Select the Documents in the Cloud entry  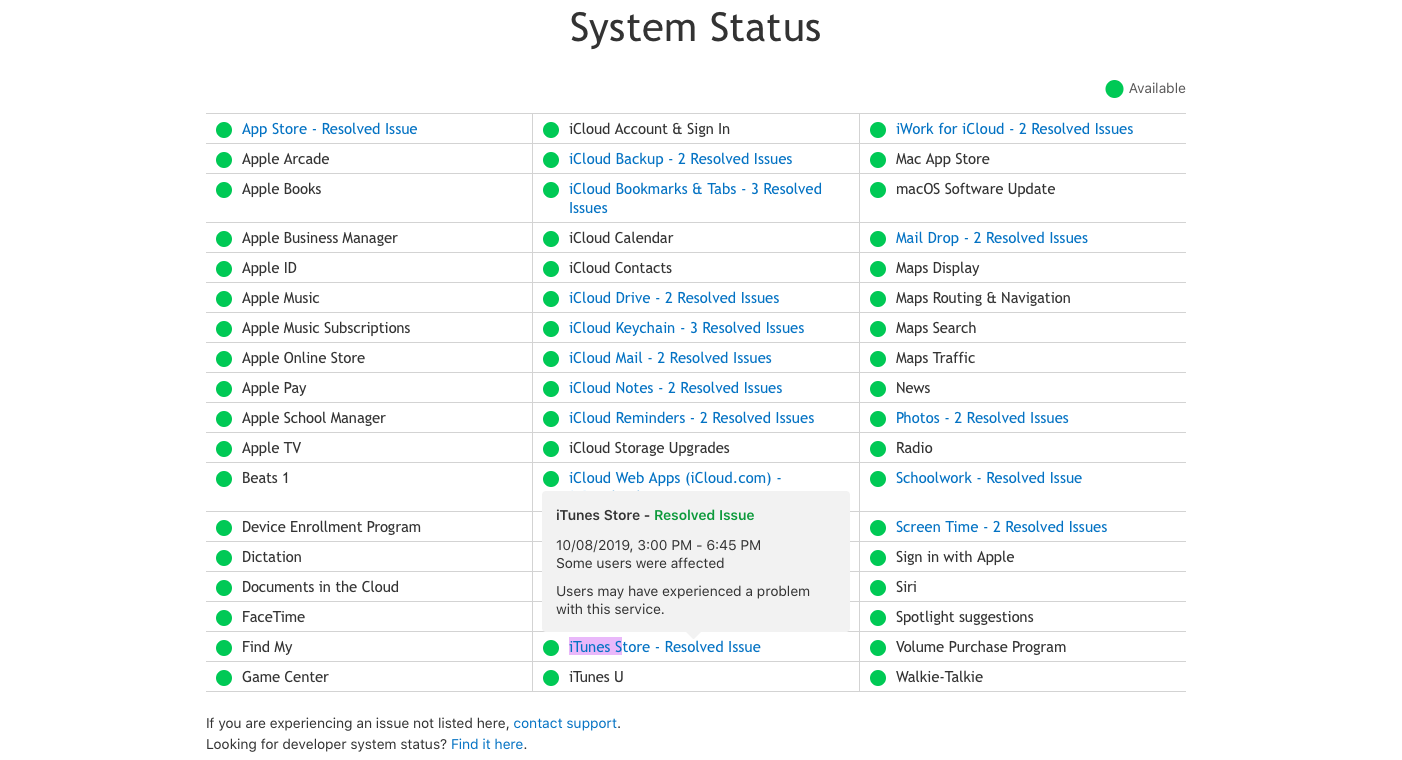point(320,587)
